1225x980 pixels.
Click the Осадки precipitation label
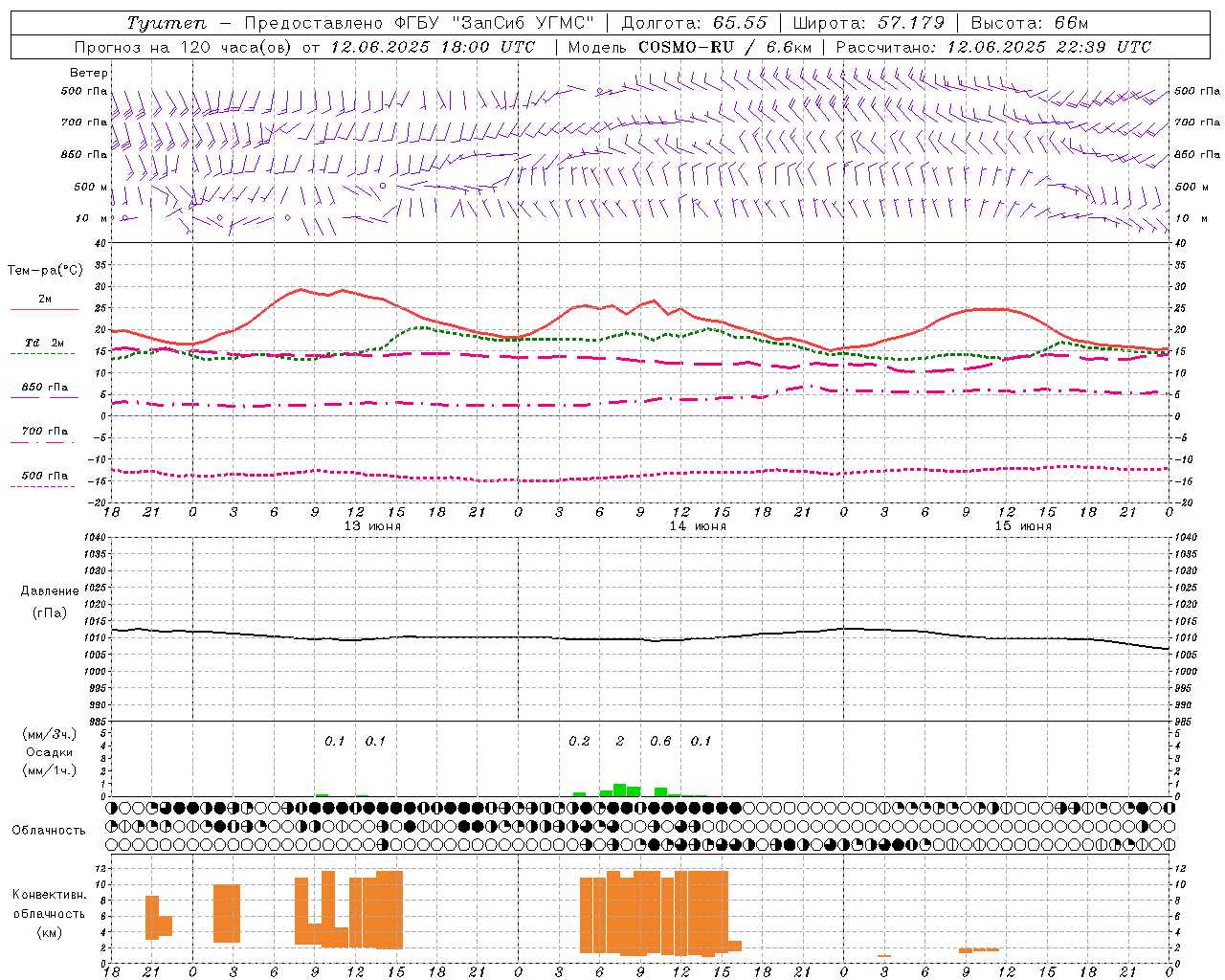click(50, 752)
